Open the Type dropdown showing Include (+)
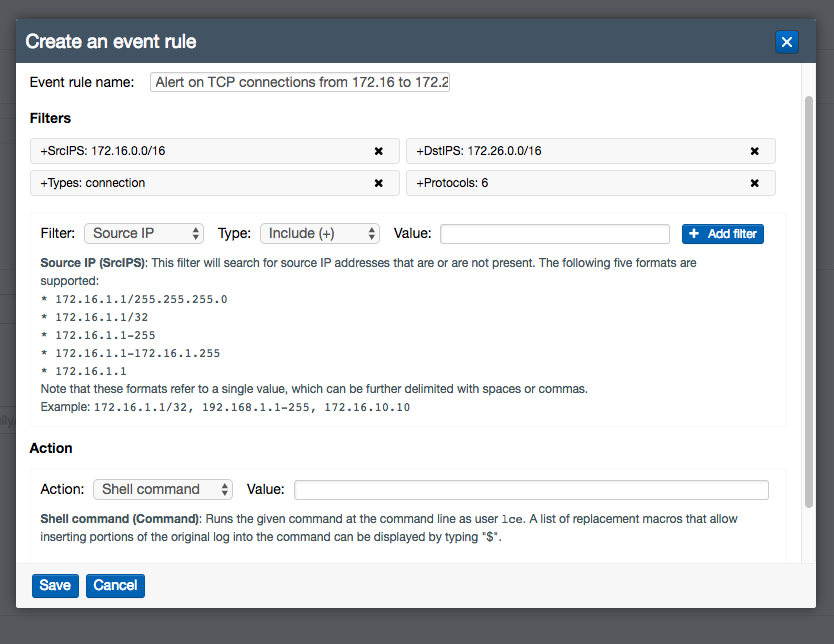 [319, 232]
